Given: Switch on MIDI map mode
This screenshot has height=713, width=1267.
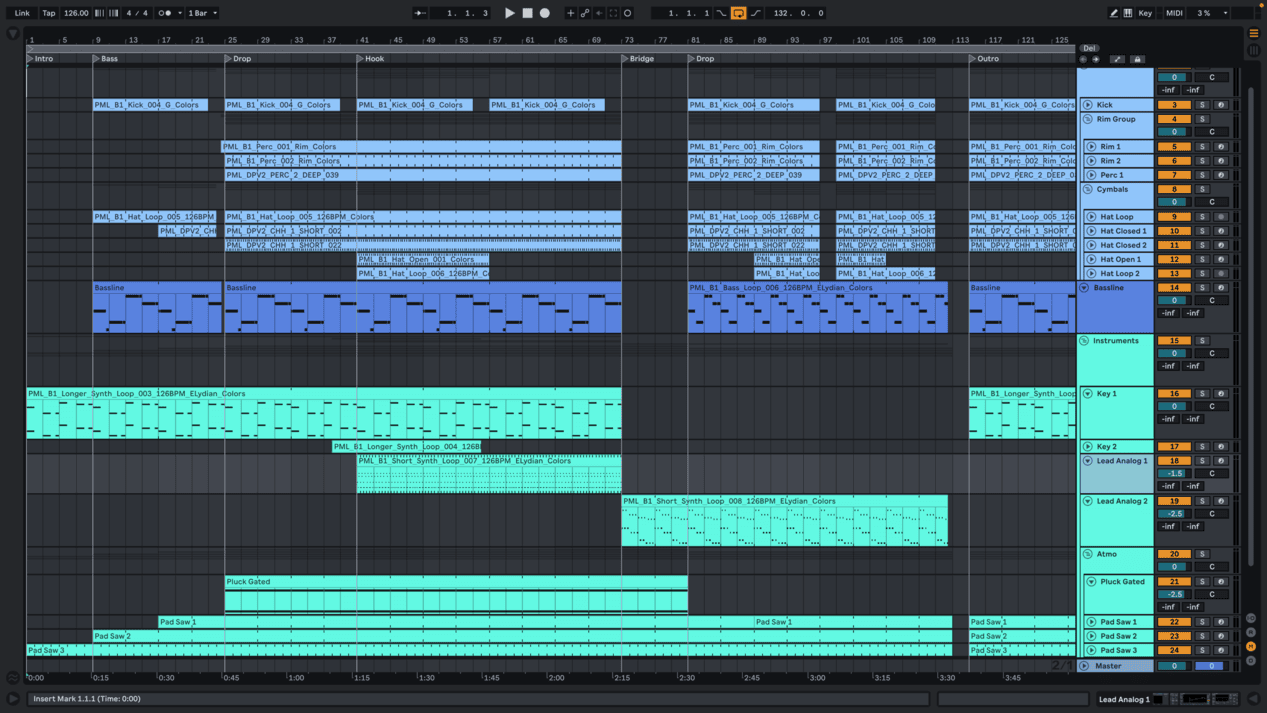Looking at the screenshot, I should click(x=1174, y=13).
